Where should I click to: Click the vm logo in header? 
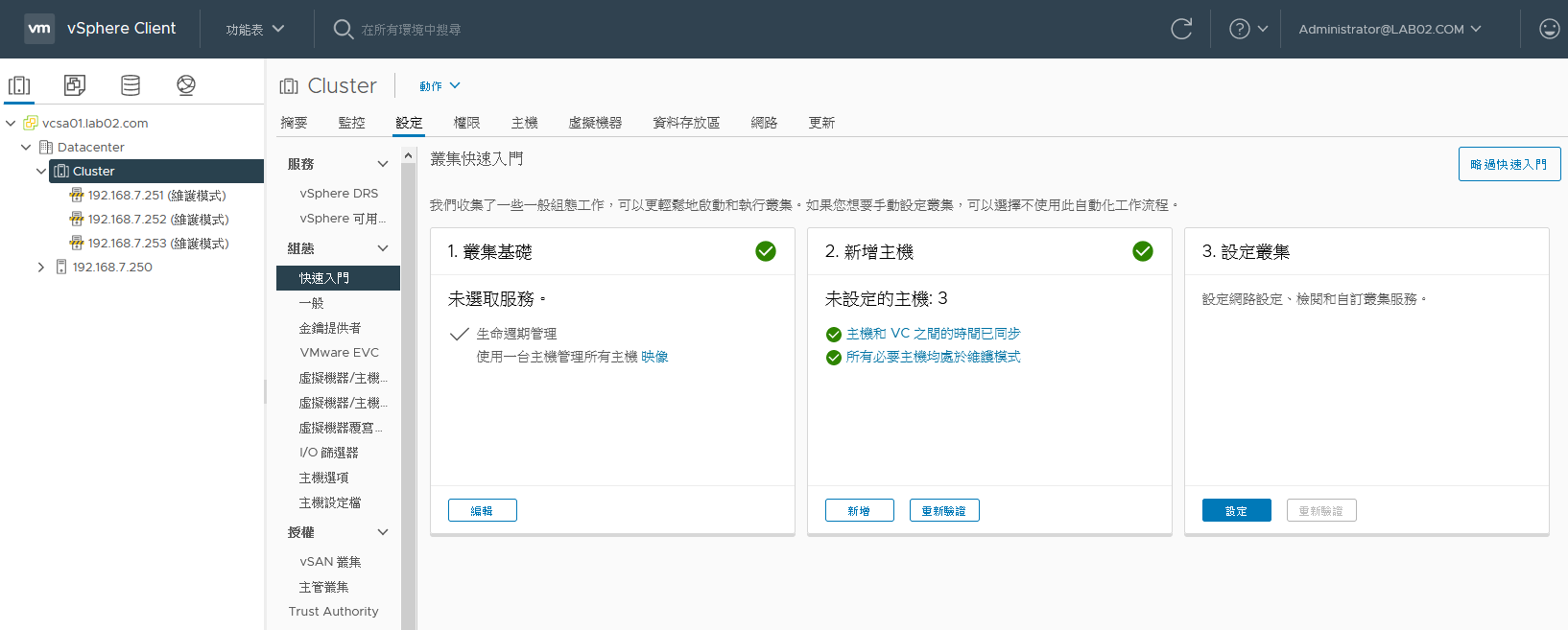(39, 29)
